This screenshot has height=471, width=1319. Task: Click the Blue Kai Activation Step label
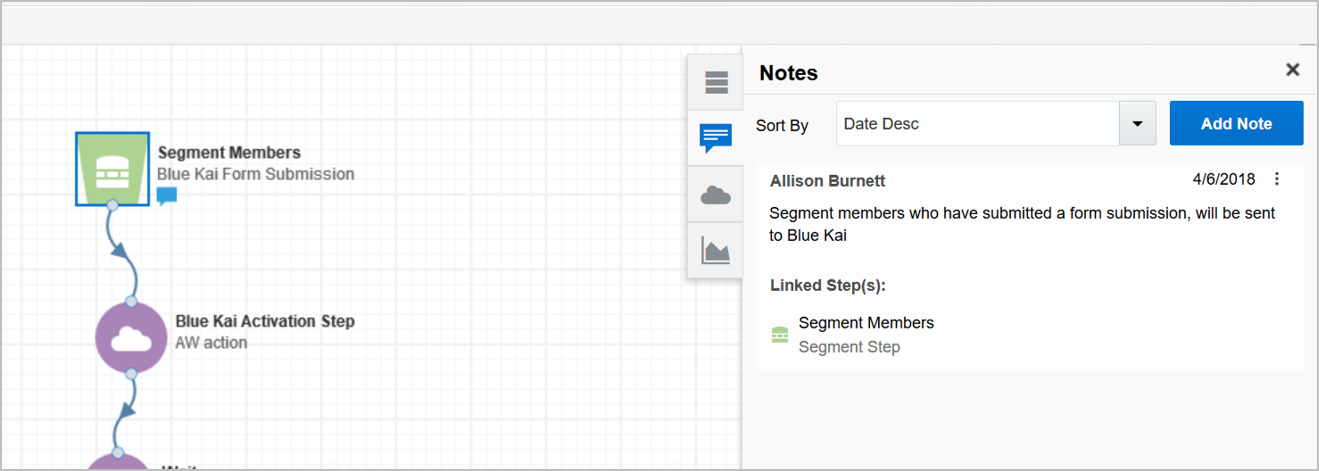click(265, 321)
